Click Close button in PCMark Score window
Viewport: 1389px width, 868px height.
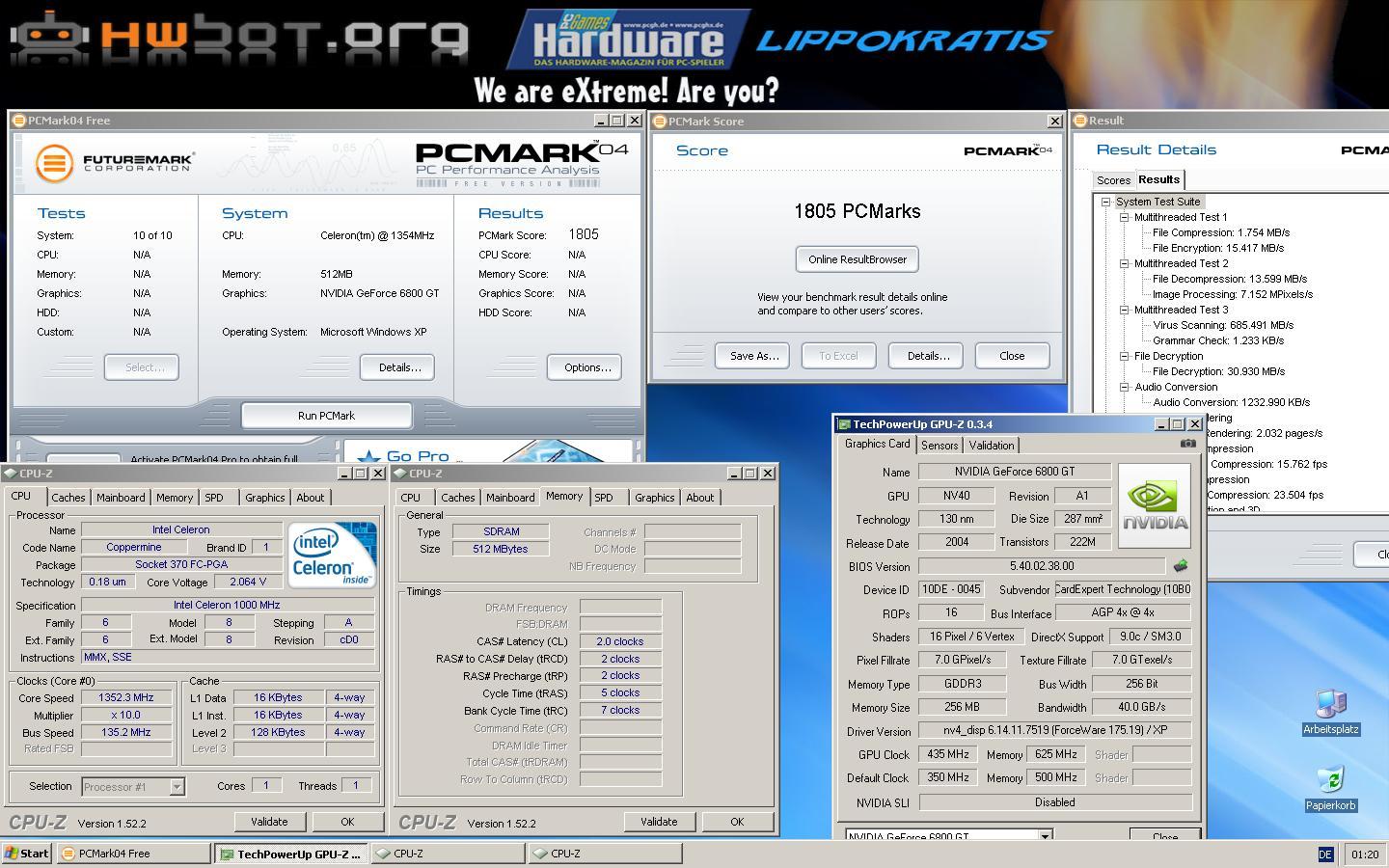click(1012, 356)
